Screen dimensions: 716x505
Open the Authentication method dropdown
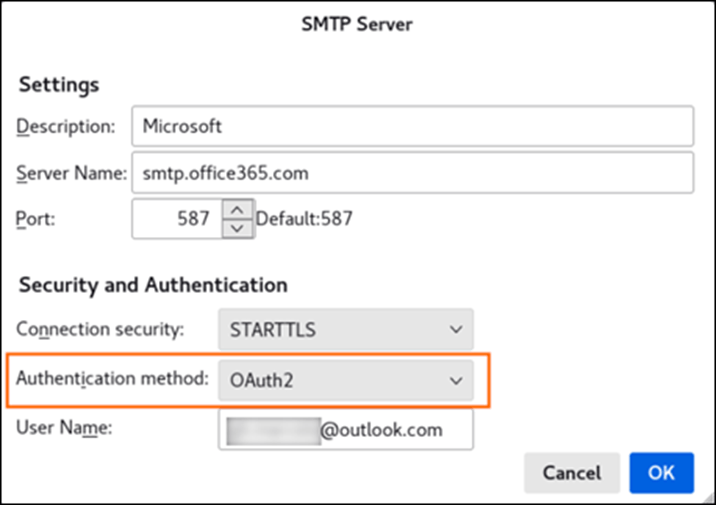coord(346,380)
